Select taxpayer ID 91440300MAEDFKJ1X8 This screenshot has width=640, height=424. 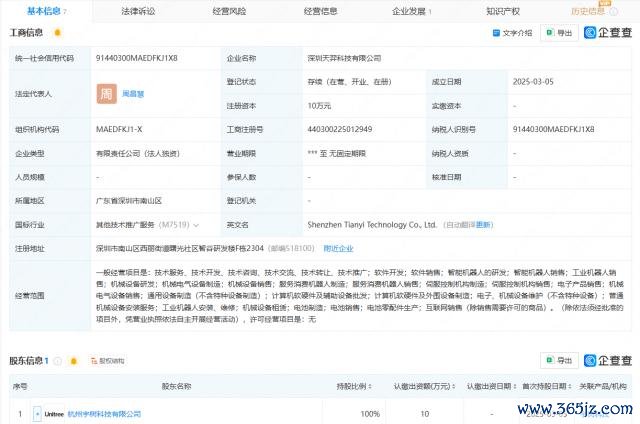(x=553, y=129)
